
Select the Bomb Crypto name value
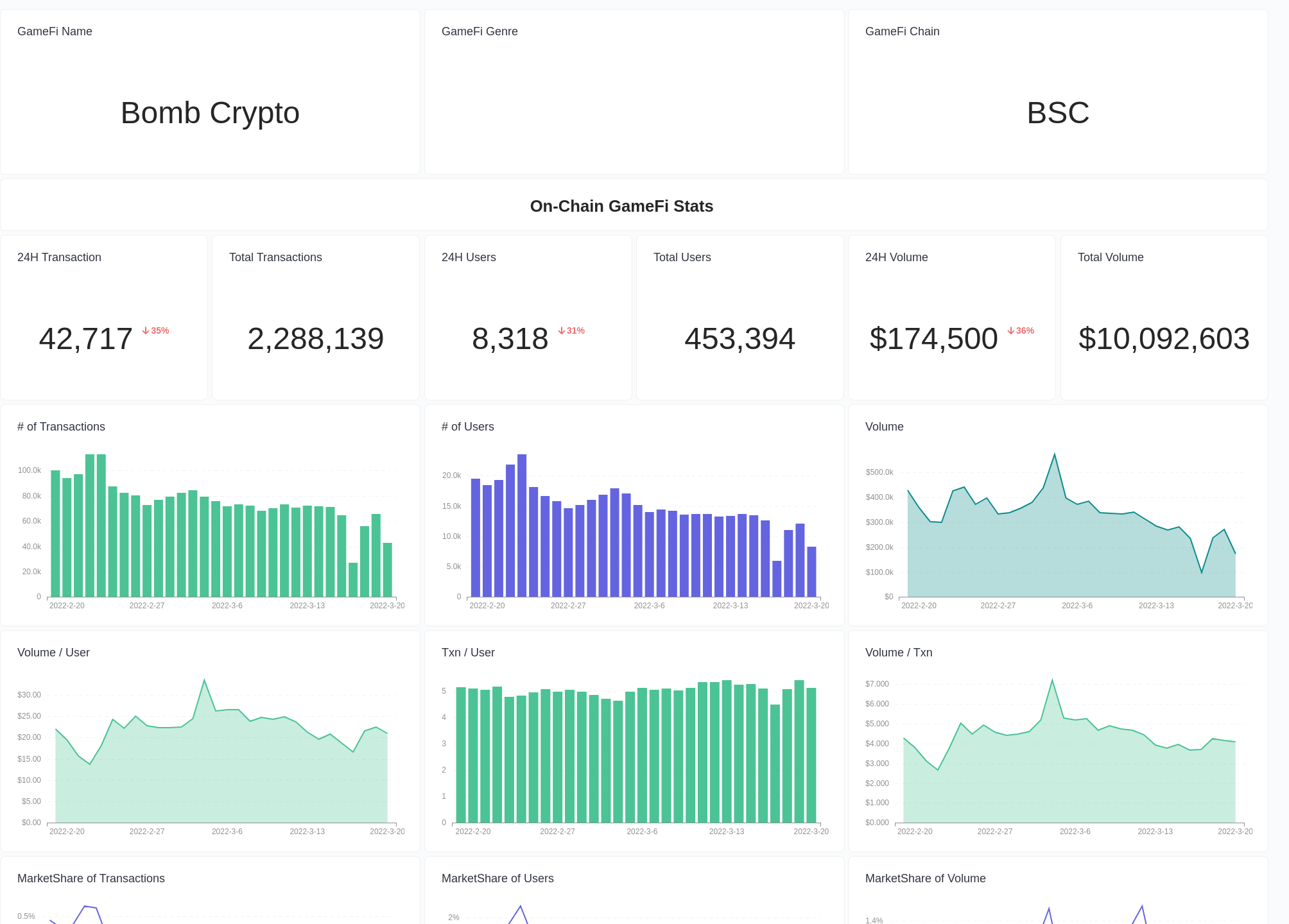click(210, 113)
